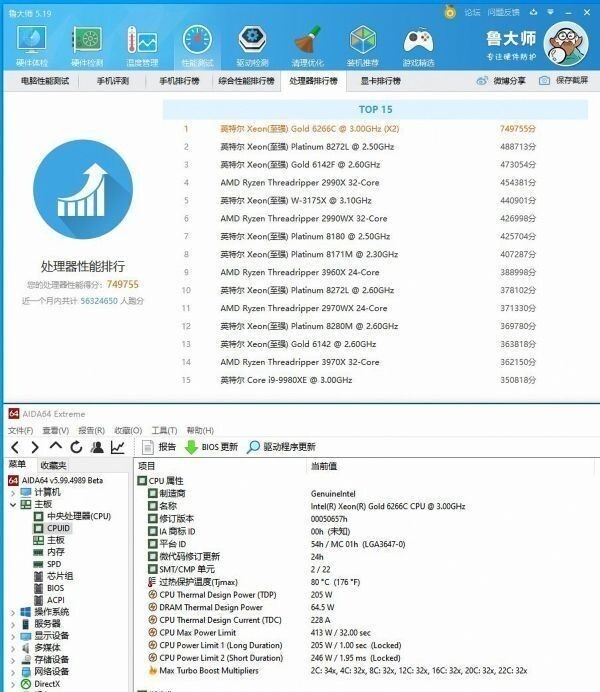Screen dimensions: 600x692
Task: Expand 服务器 tree node
Action: pos(13,624)
